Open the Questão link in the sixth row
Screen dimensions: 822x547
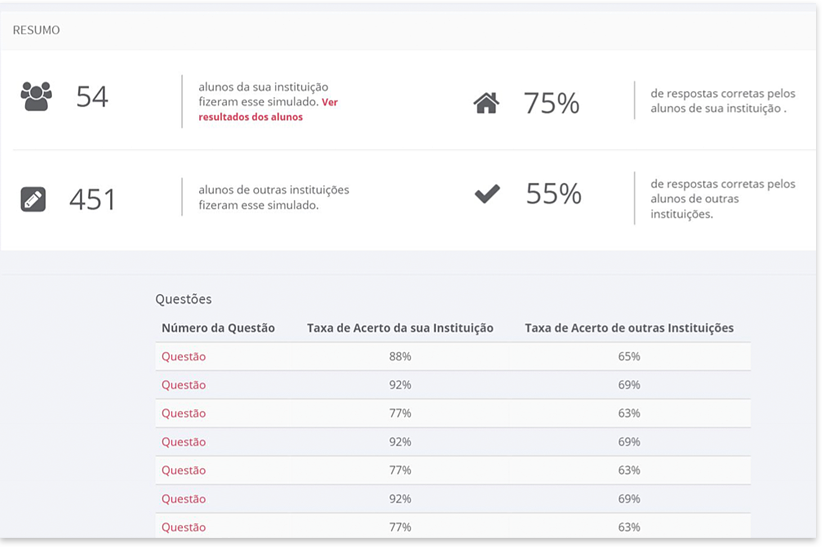183,499
